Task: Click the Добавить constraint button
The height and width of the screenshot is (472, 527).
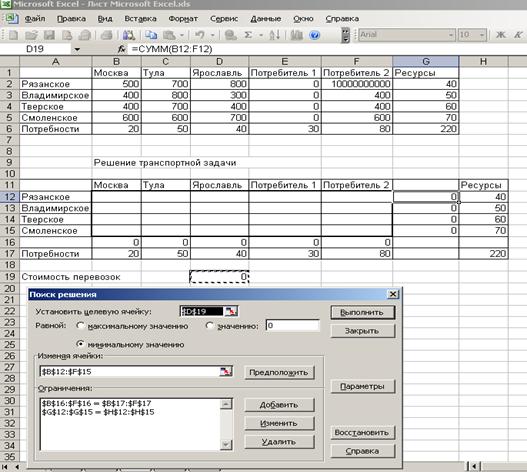Action: tap(279, 405)
